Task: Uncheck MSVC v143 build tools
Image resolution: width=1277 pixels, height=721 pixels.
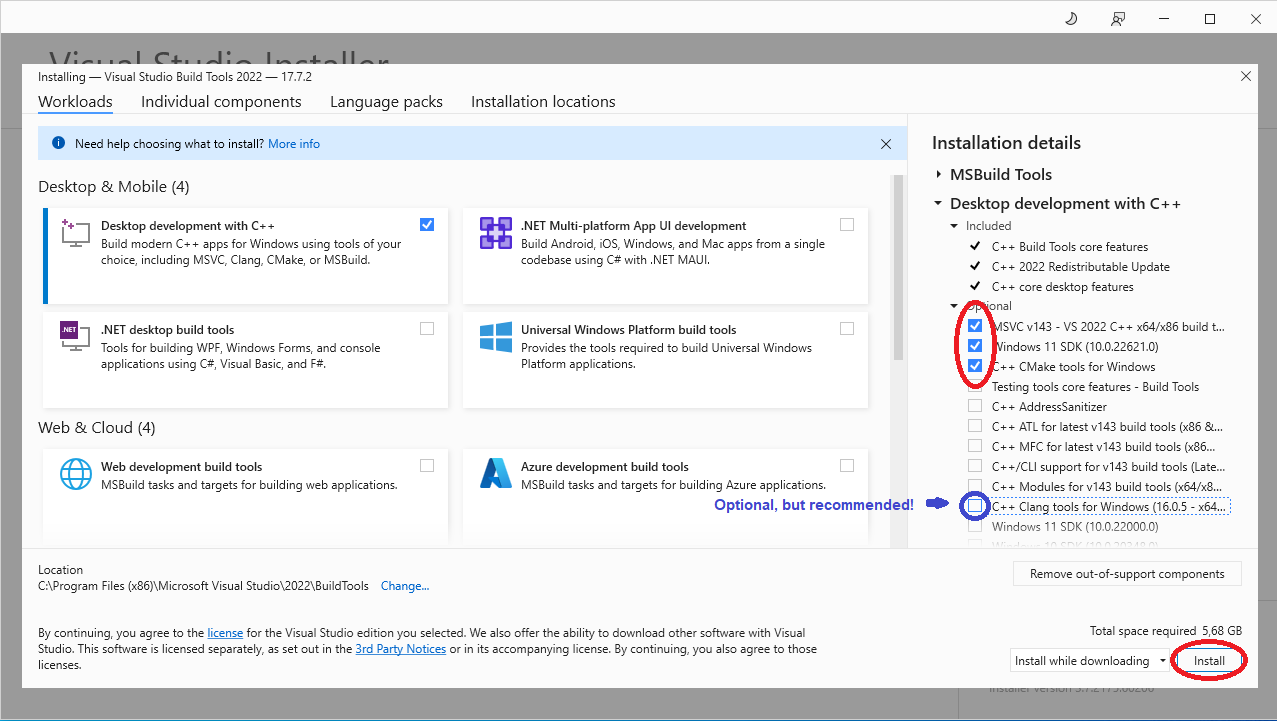Action: click(x=975, y=325)
